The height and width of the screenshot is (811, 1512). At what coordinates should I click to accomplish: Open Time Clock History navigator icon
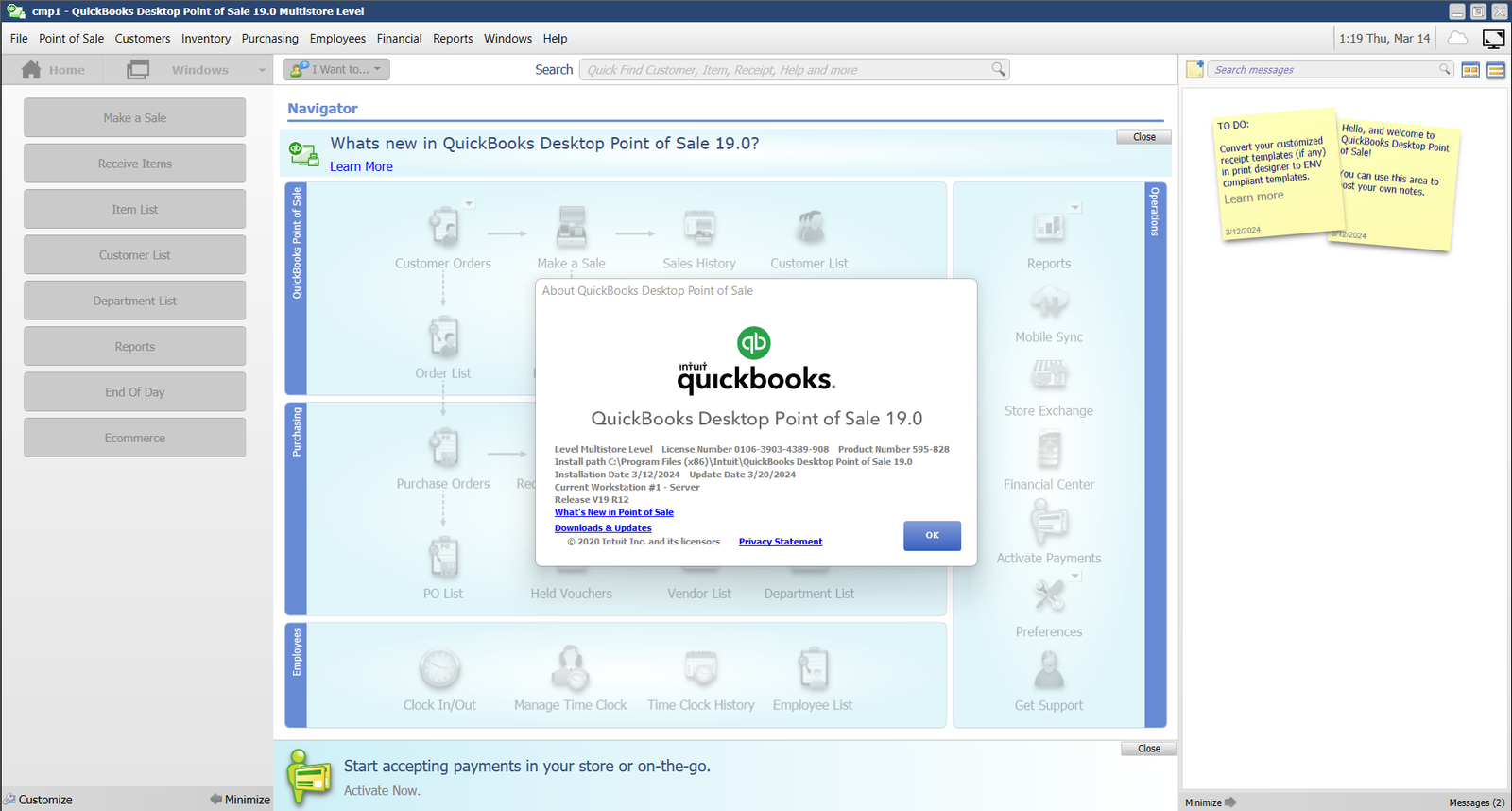tap(701, 668)
